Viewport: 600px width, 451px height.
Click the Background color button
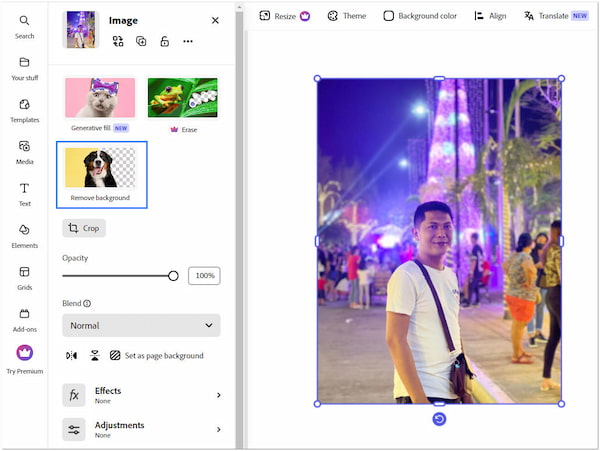click(420, 16)
